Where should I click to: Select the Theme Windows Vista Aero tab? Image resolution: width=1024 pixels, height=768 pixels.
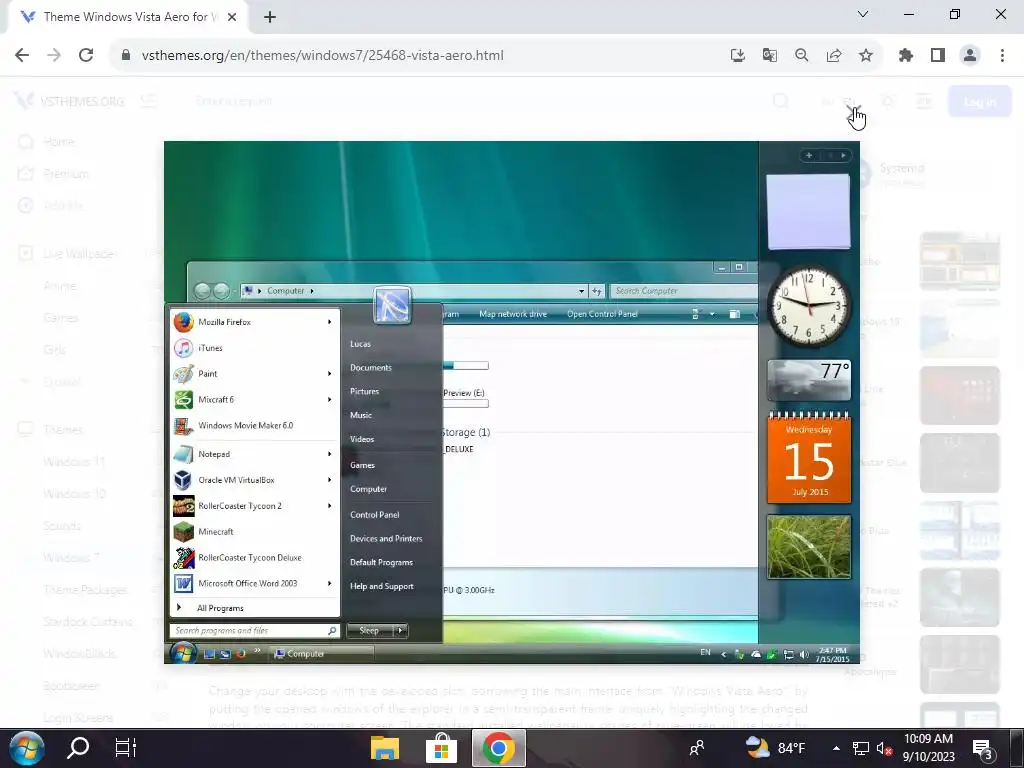128,18
